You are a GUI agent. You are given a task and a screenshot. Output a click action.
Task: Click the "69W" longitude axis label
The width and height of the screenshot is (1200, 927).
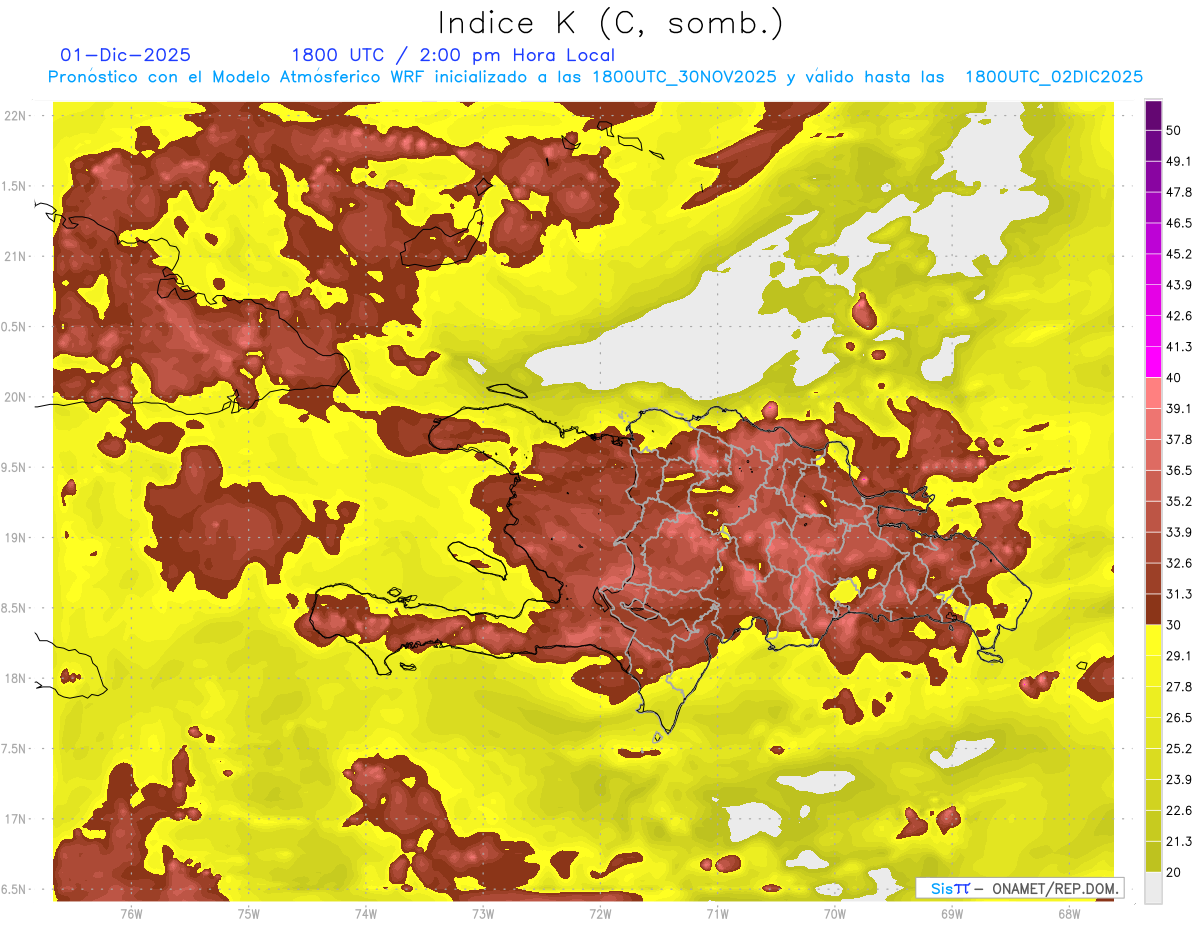coord(951,914)
